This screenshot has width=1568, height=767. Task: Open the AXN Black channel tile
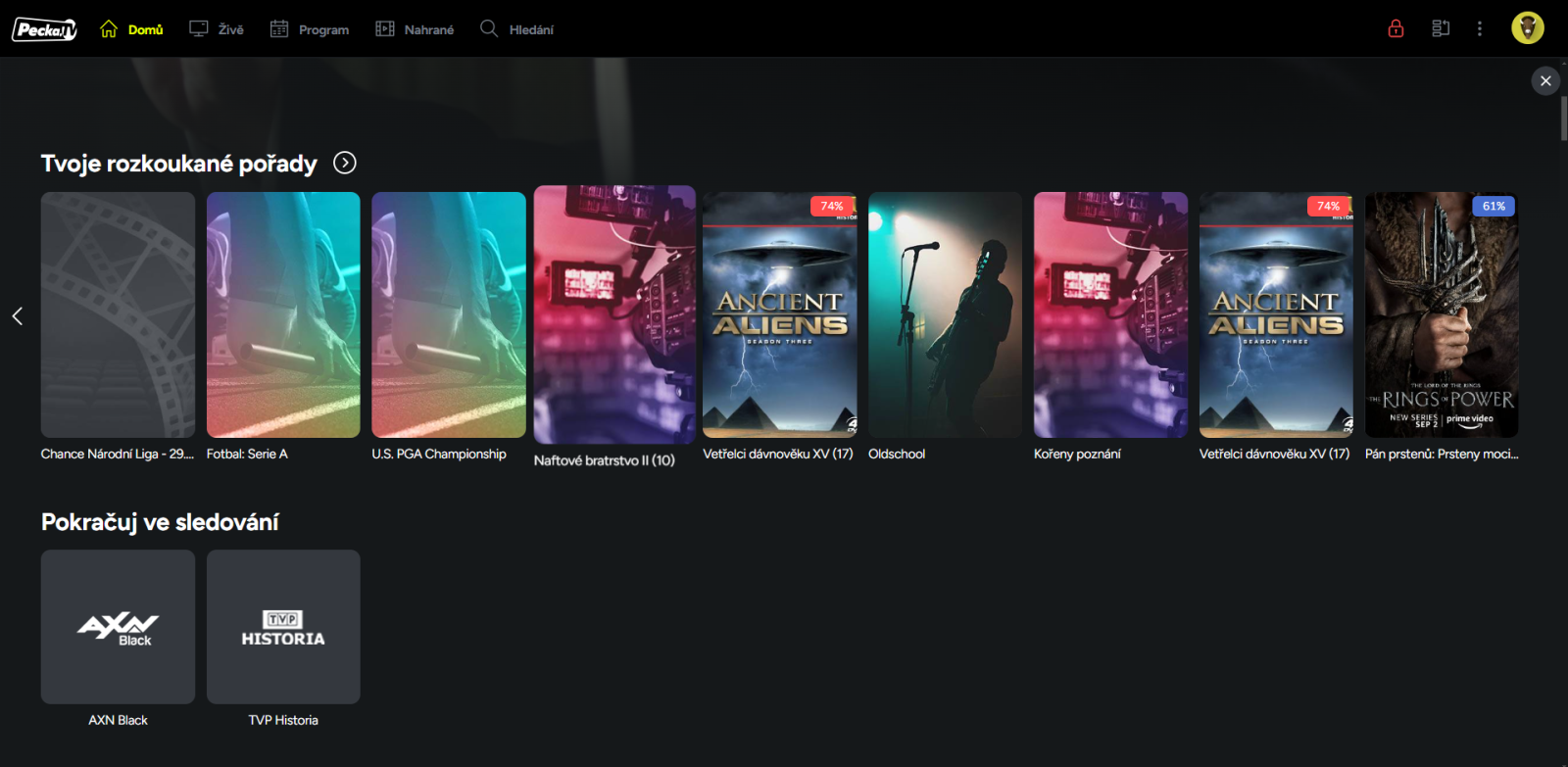pos(118,627)
